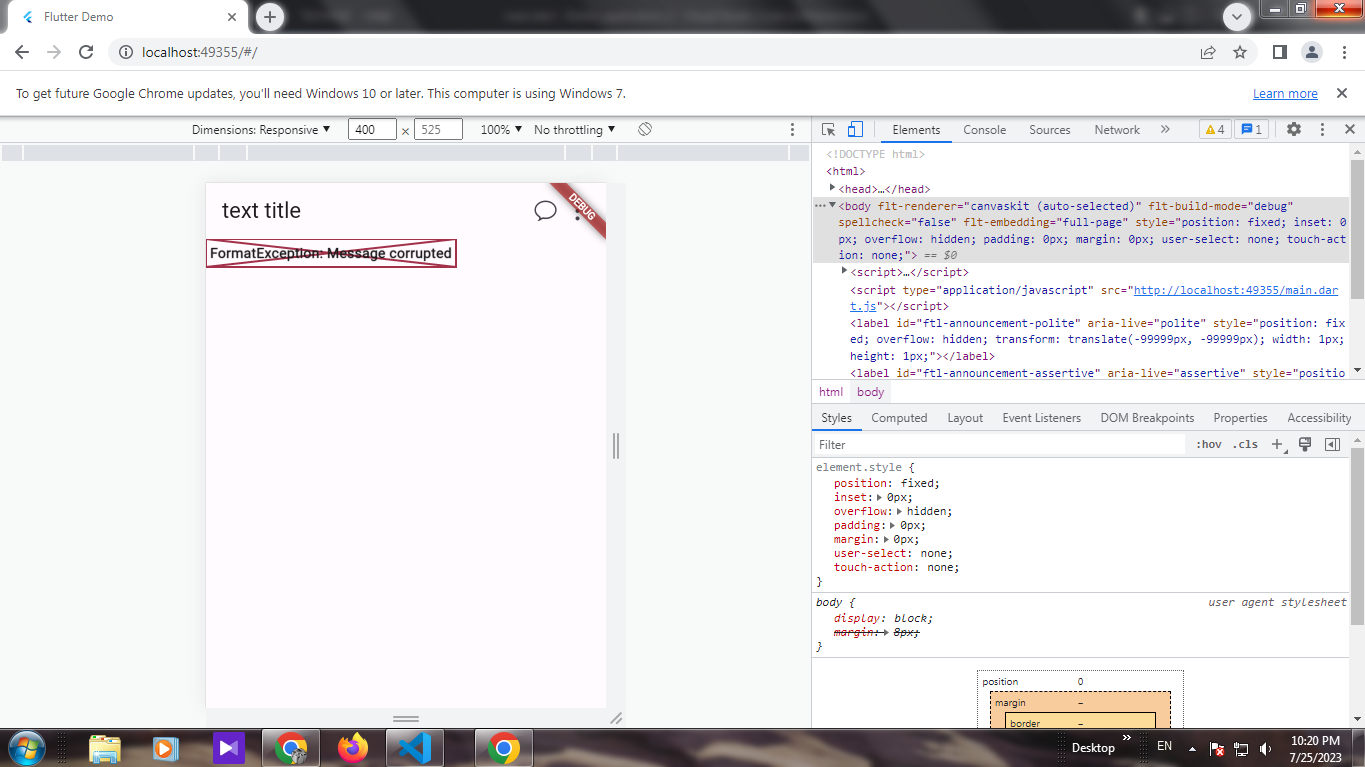Open a new browser tab
The width and height of the screenshot is (1365, 767).
point(270,17)
